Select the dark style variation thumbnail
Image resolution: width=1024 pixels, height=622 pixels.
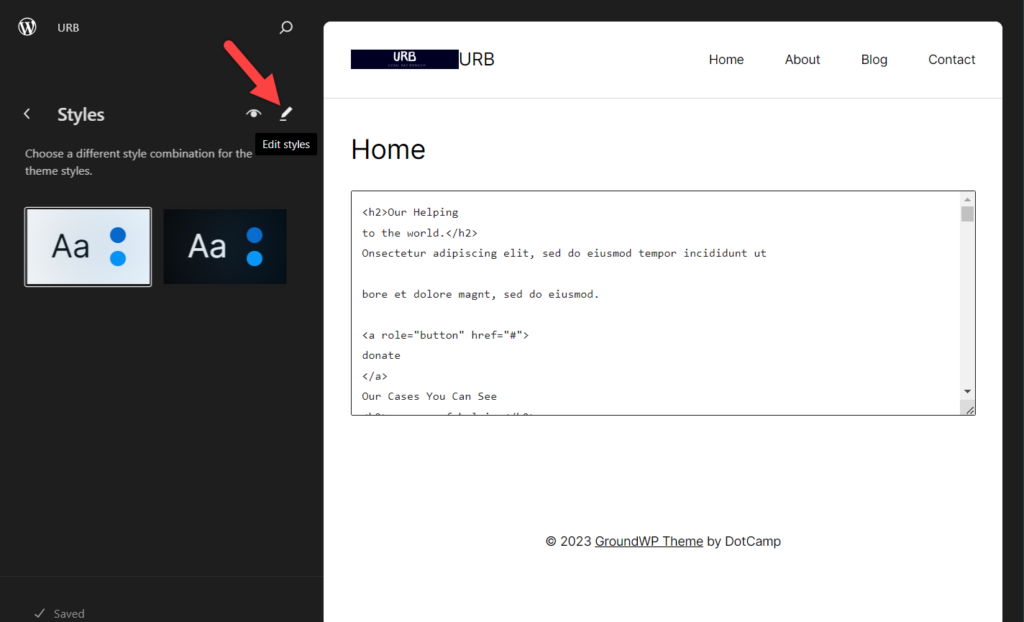tap(224, 246)
